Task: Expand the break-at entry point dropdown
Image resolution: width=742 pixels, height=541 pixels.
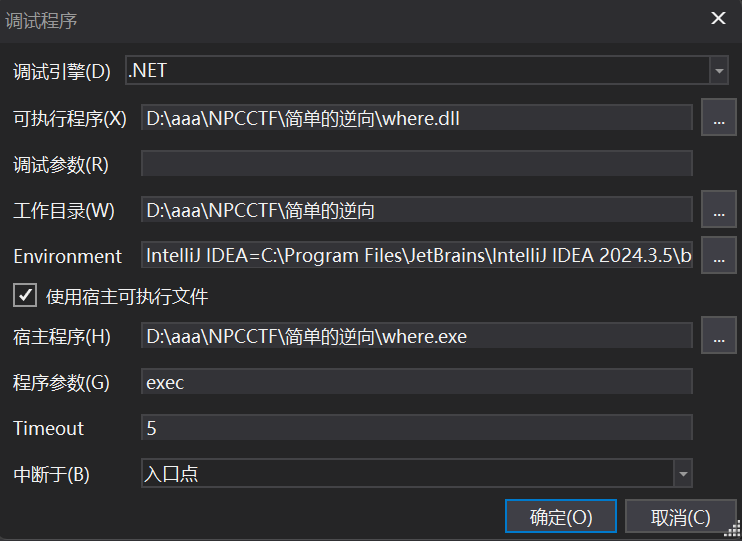Action: pos(683,473)
